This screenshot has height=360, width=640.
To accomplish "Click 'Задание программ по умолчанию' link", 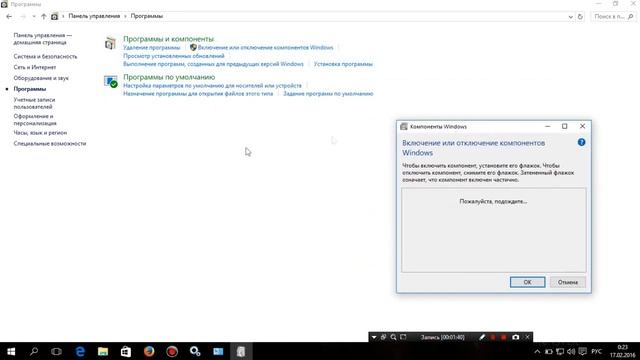I will click(x=328, y=93).
